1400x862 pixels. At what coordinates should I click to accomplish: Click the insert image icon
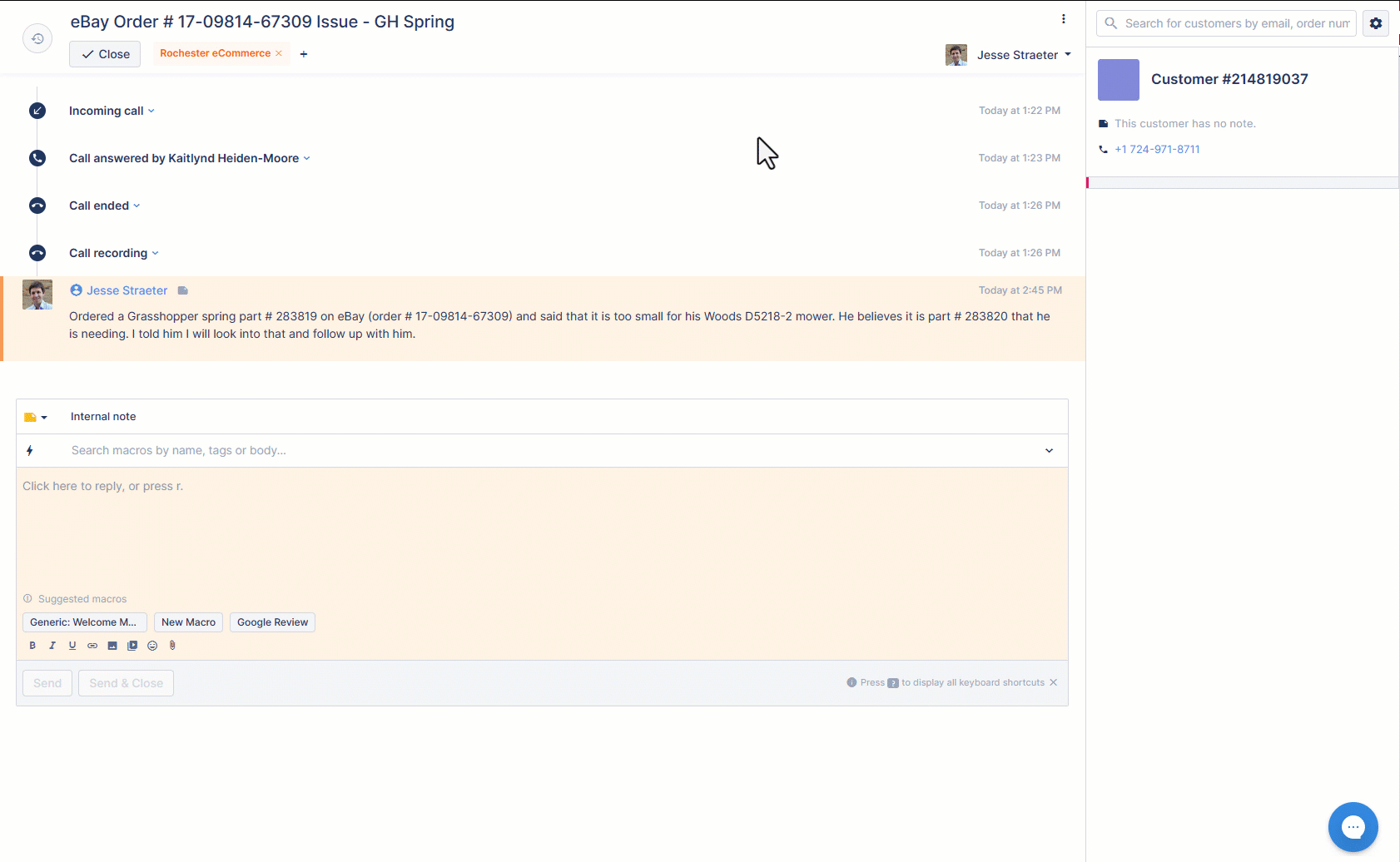112,646
